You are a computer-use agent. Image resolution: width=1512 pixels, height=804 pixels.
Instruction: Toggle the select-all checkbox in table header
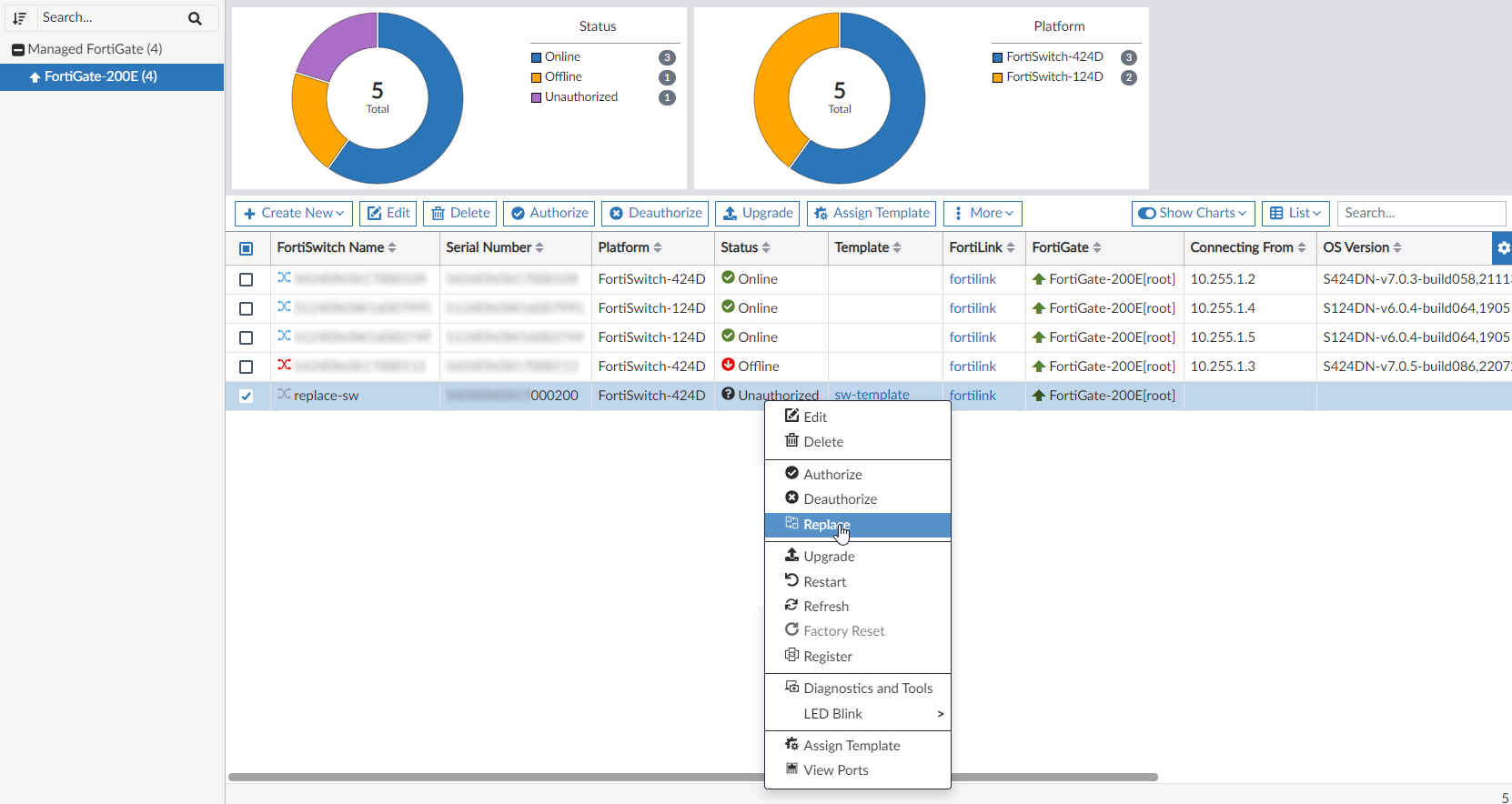(247, 248)
